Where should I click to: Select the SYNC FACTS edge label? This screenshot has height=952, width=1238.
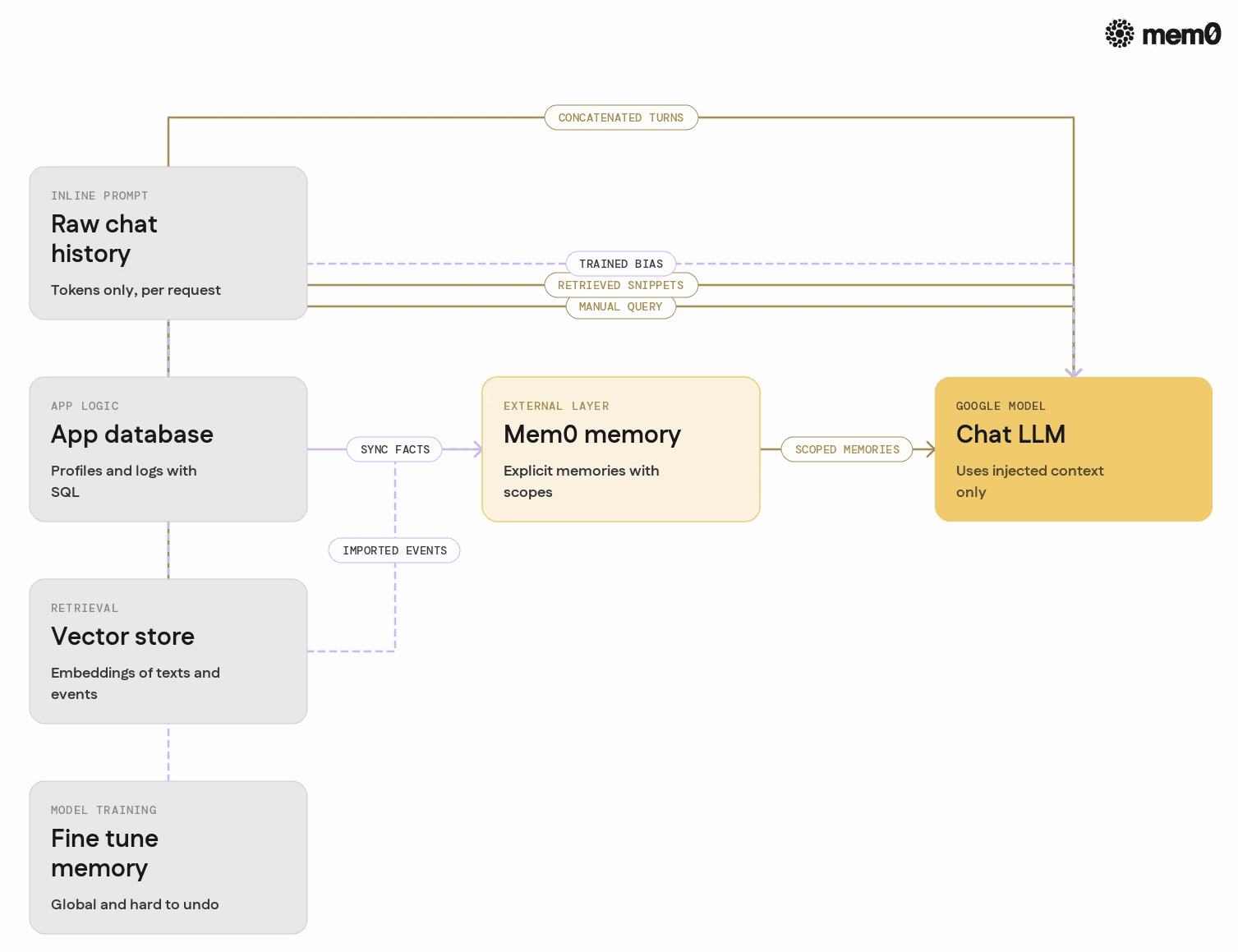pyautogui.click(x=395, y=449)
